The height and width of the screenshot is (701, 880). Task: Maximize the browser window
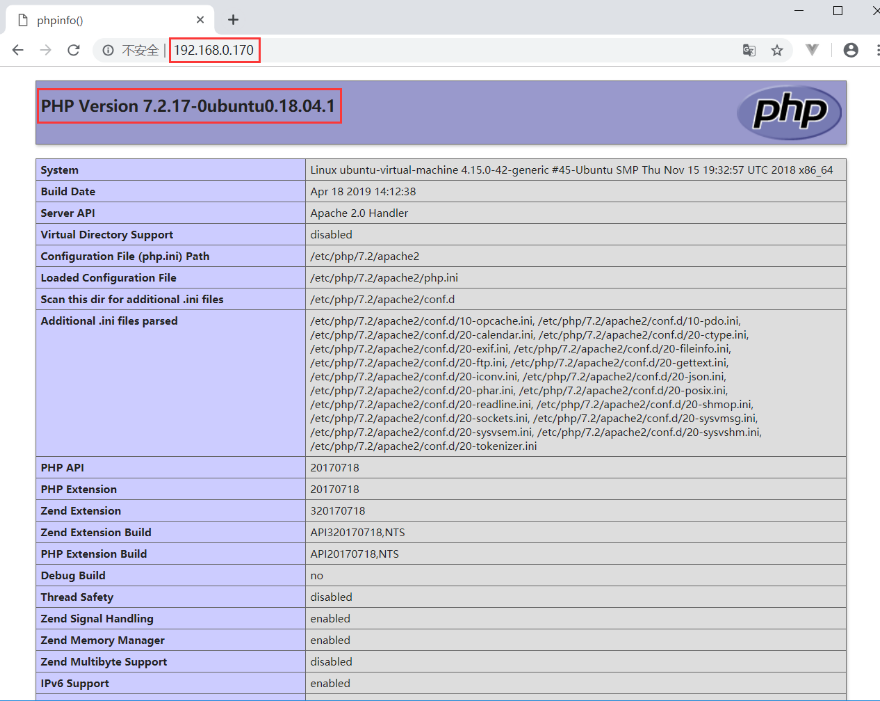pos(837,11)
